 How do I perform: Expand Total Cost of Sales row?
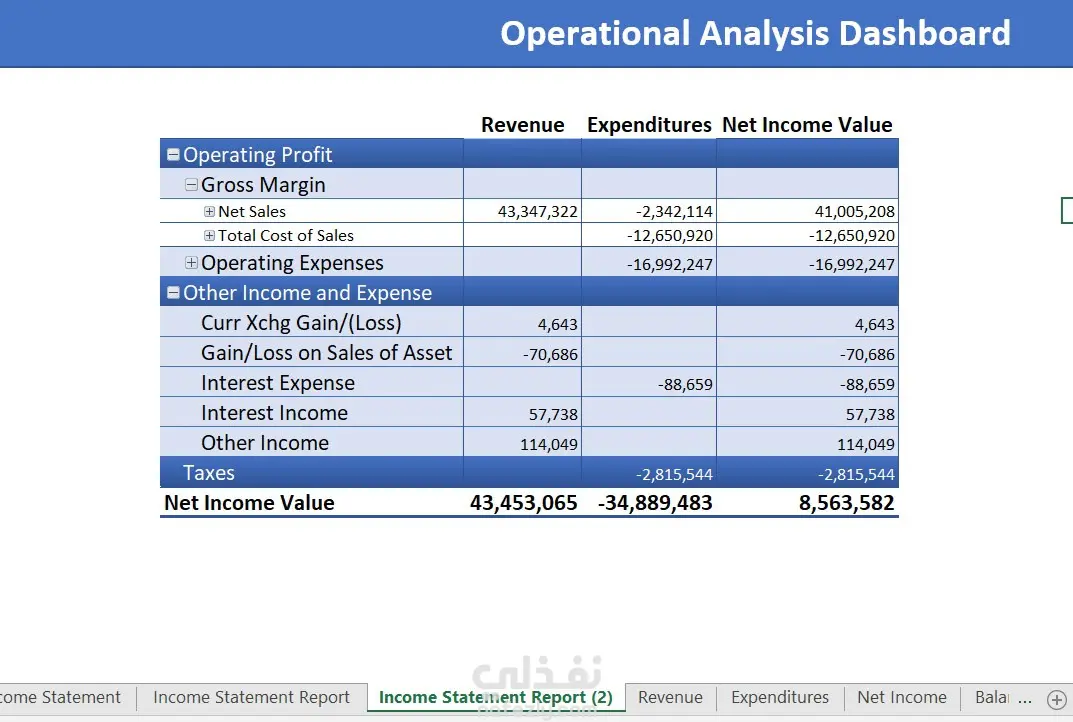click(209, 235)
